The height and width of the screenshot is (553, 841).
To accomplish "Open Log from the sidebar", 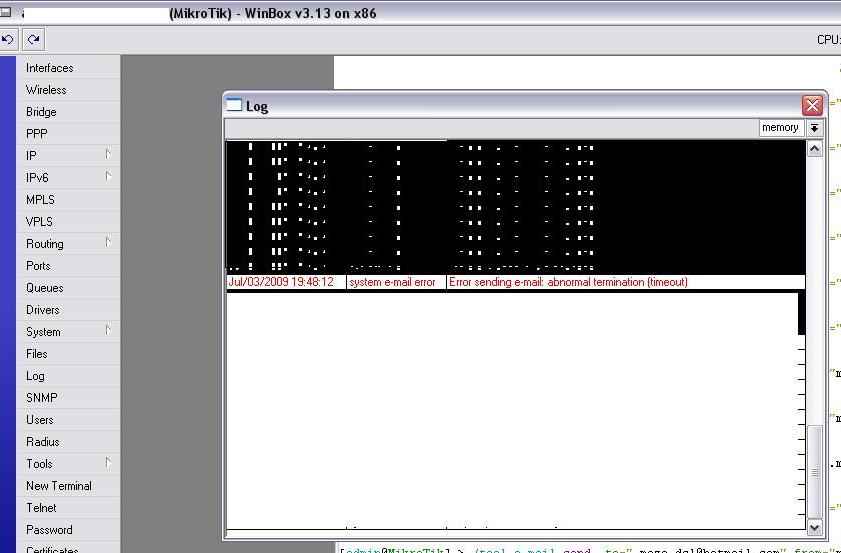I will pos(68,375).
